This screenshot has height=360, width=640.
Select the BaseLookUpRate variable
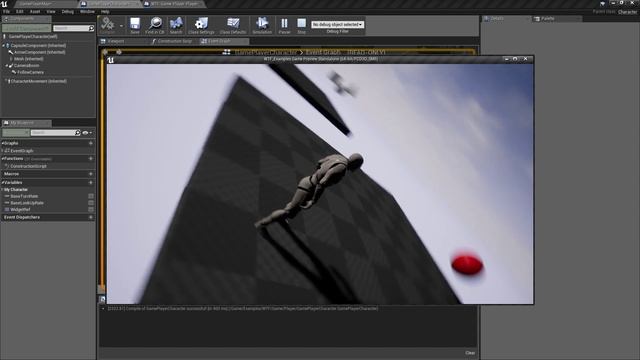point(27,203)
